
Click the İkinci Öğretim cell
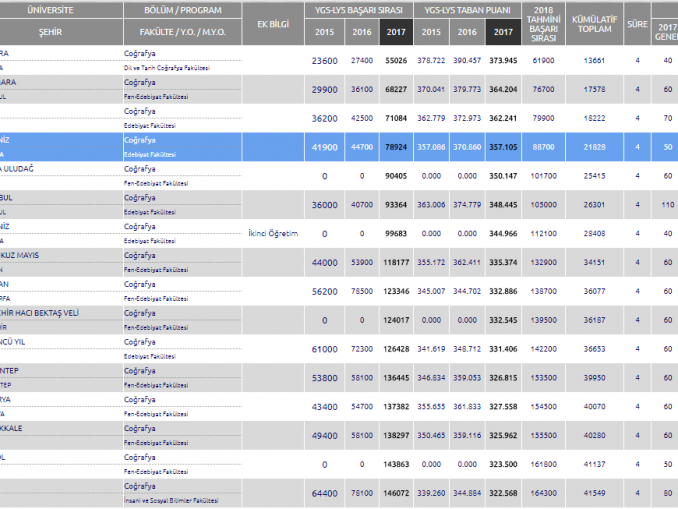click(272, 233)
